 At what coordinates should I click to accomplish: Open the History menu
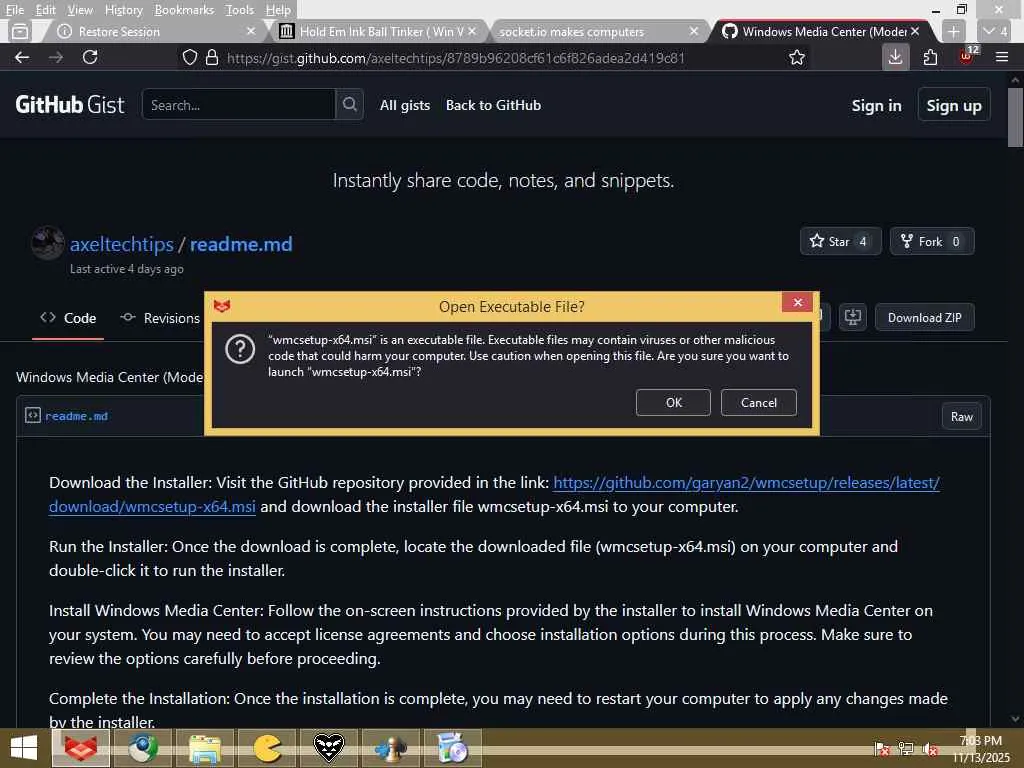tap(123, 10)
